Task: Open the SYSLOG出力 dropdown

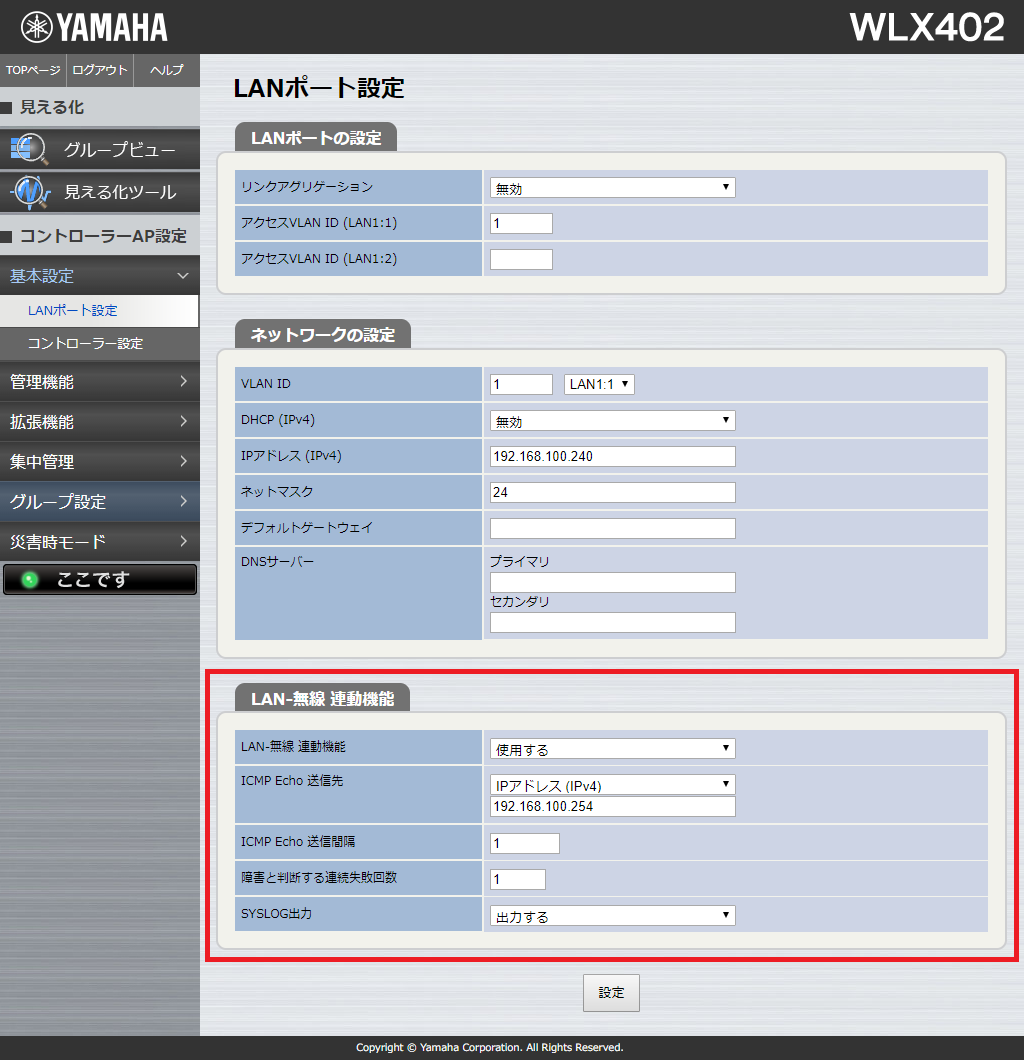Action: tap(612, 916)
